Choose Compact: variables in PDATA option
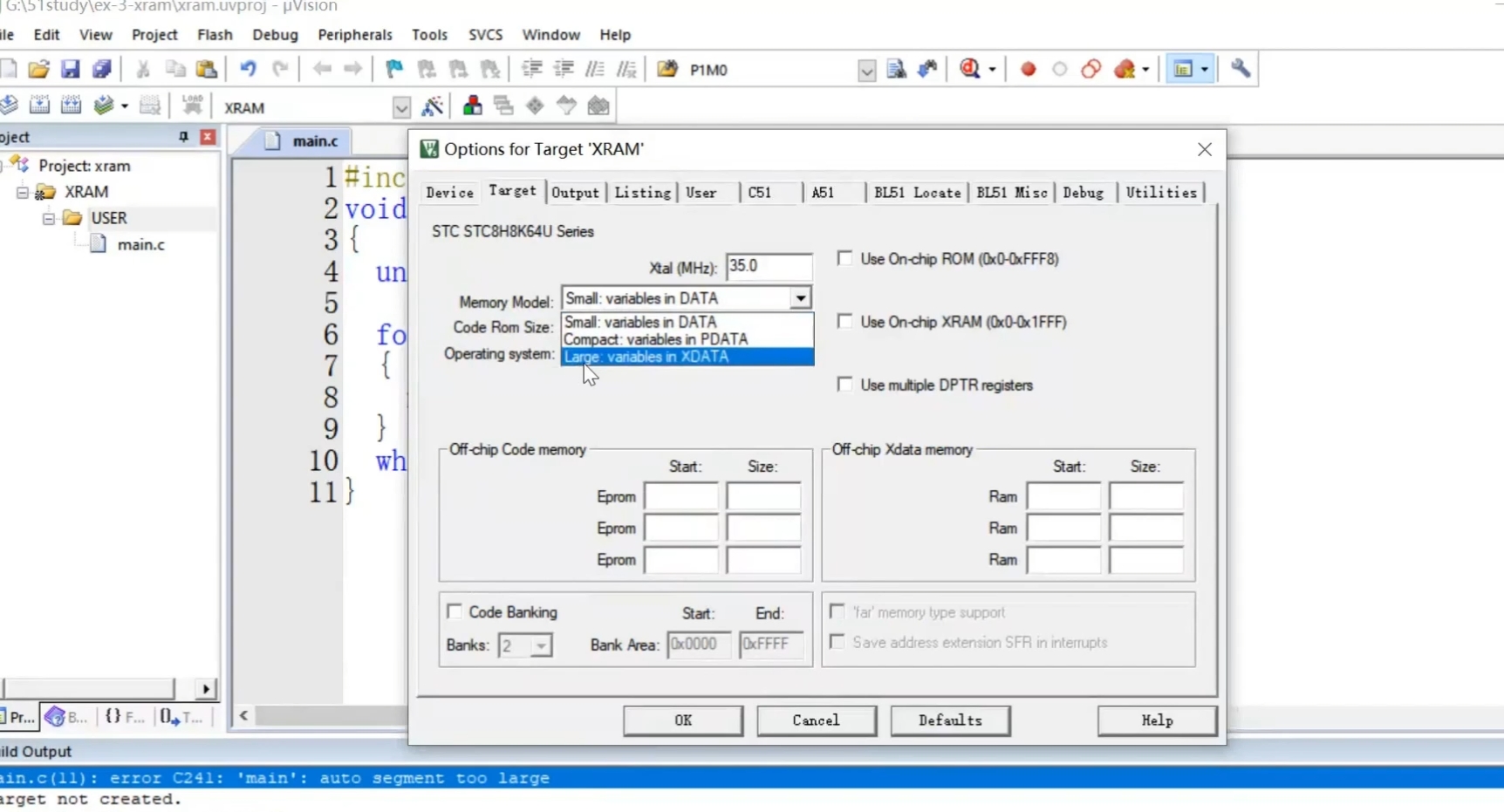Screen dimensions: 1504x812 [x=687, y=339]
